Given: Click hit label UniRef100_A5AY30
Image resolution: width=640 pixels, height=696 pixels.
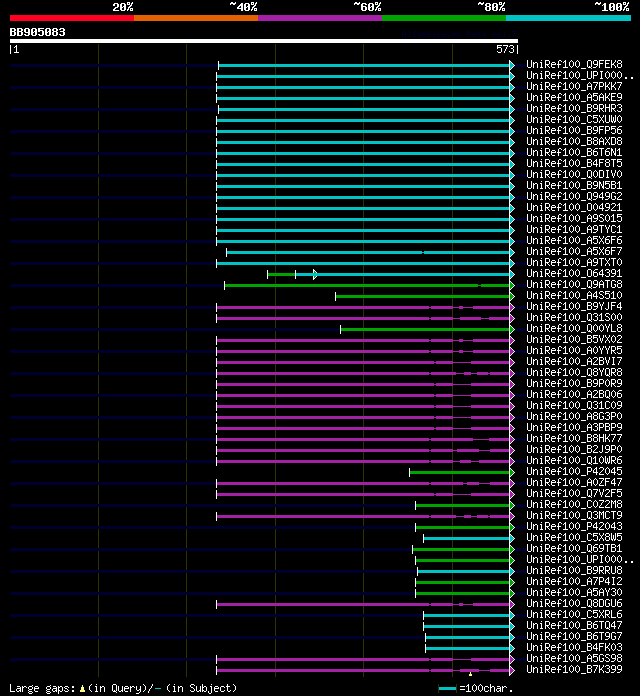Looking at the screenshot, I should point(574,592).
